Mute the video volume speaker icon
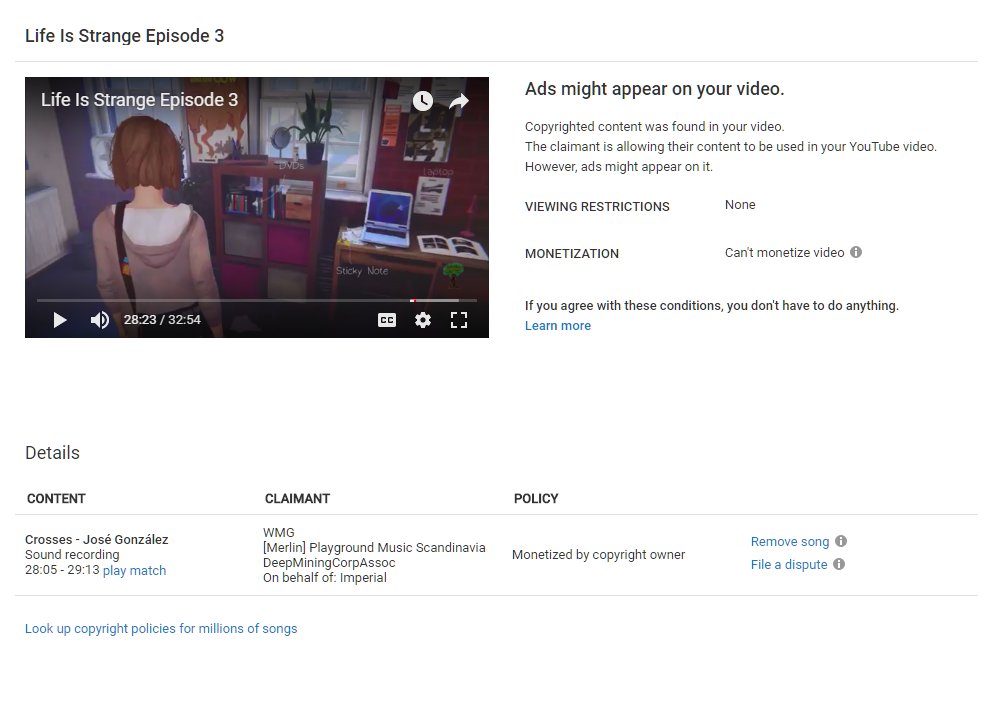The width and height of the screenshot is (993, 706). click(x=99, y=320)
